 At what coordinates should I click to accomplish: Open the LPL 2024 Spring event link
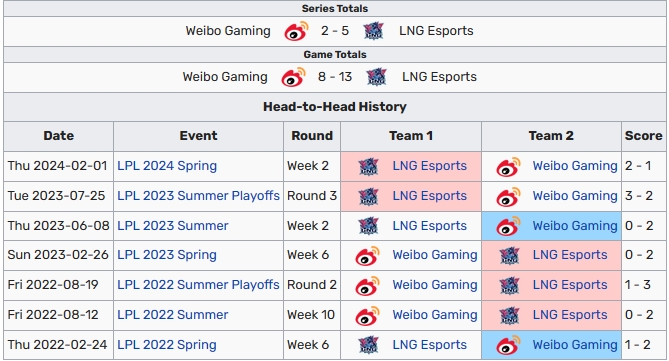point(167,166)
